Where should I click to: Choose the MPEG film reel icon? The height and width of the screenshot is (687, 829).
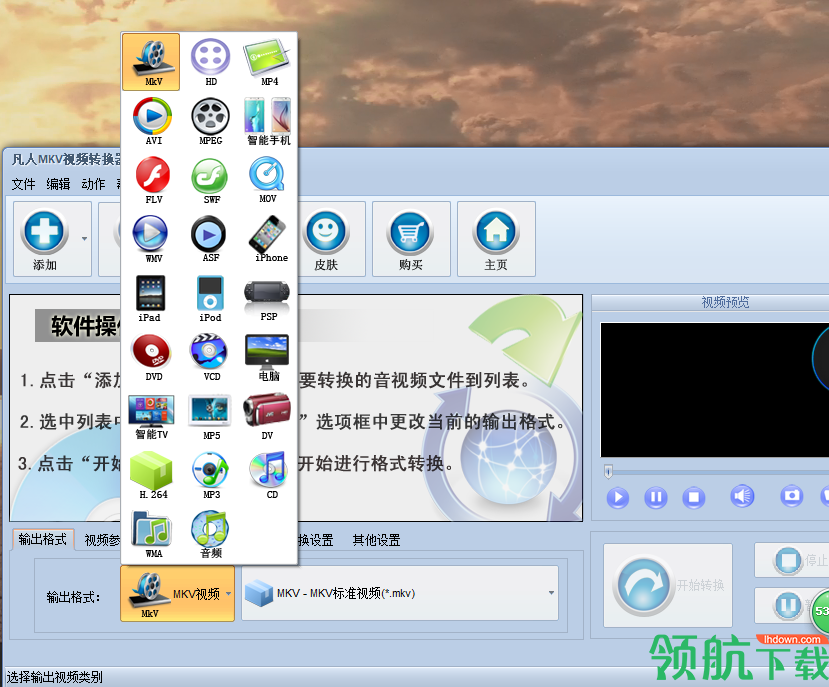pyautogui.click(x=210, y=121)
